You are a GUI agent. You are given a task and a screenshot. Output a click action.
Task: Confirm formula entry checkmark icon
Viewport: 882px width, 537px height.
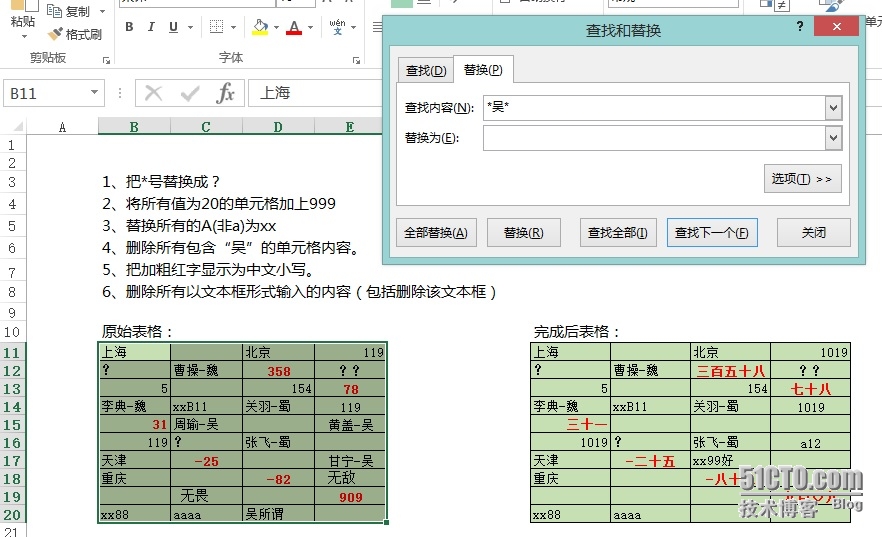coord(190,93)
